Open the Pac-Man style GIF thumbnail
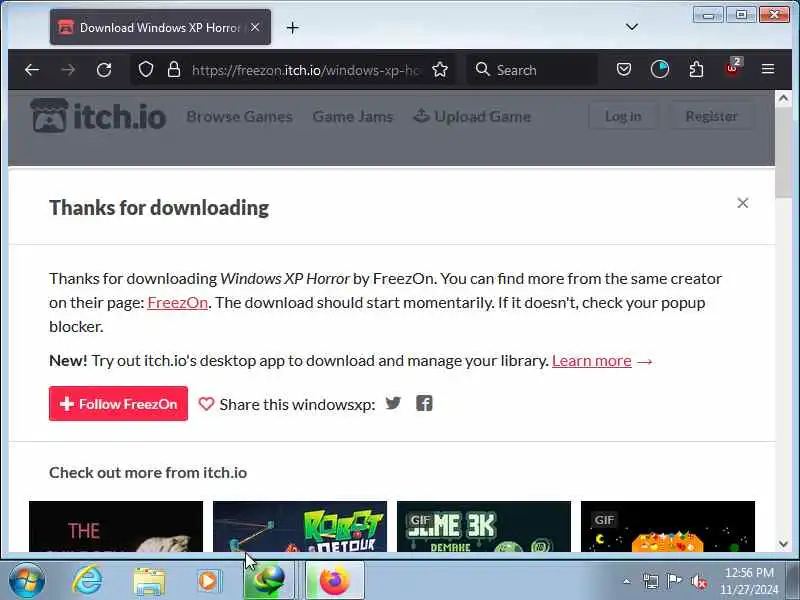The image size is (800, 600). point(667,526)
